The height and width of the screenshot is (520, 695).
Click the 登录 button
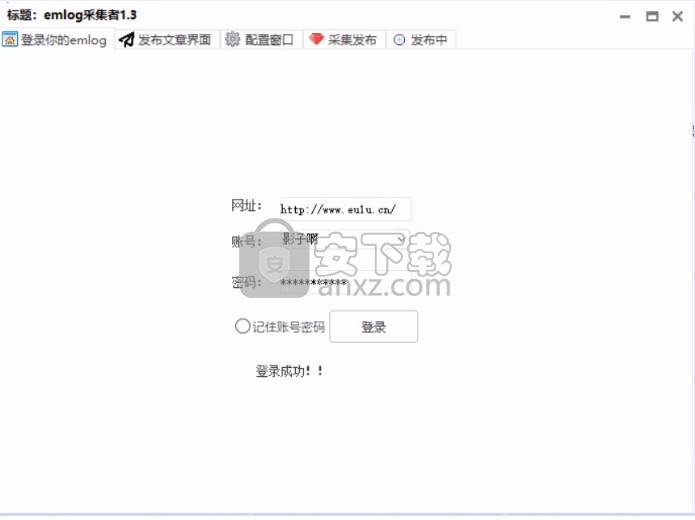[x=373, y=326]
